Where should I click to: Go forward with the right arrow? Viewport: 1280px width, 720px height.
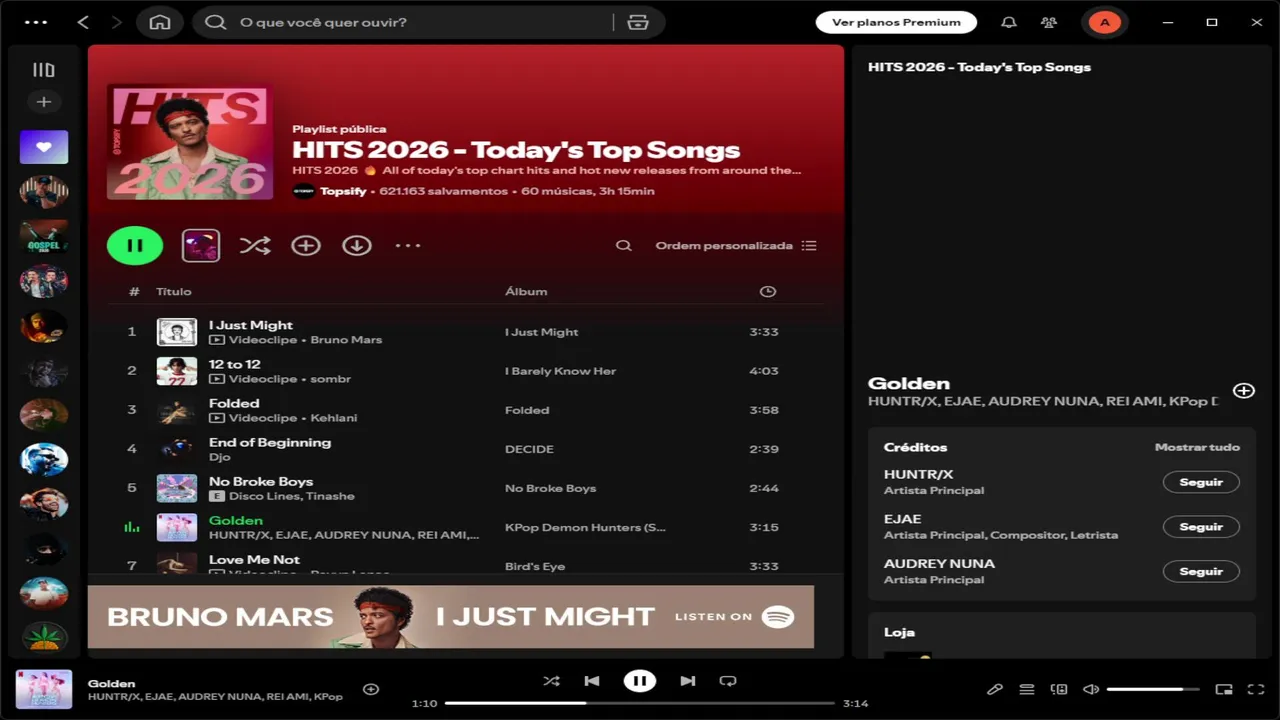(x=117, y=22)
